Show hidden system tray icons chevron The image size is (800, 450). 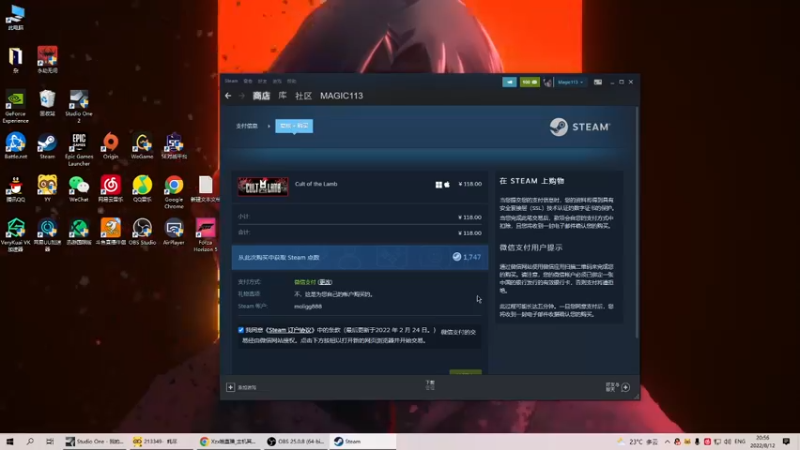[x=667, y=441]
